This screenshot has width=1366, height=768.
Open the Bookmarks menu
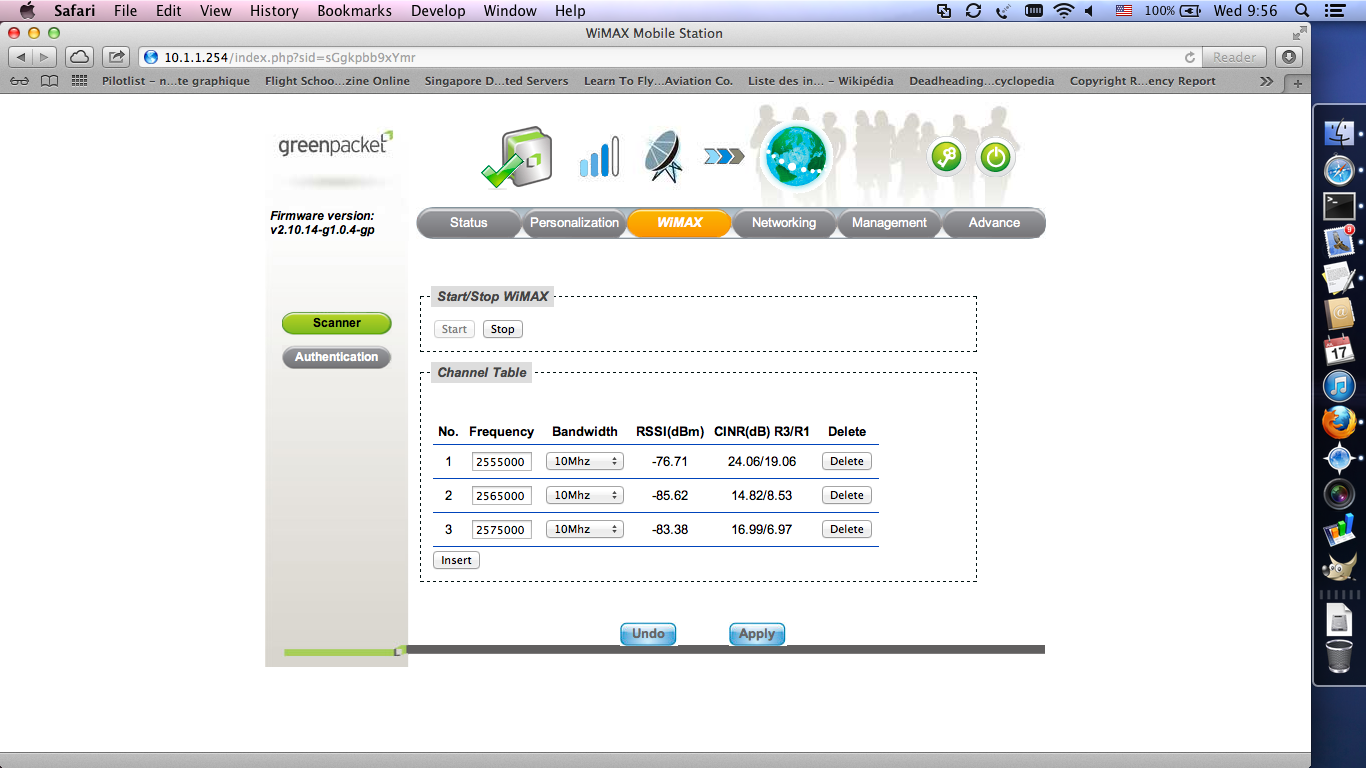pos(354,11)
